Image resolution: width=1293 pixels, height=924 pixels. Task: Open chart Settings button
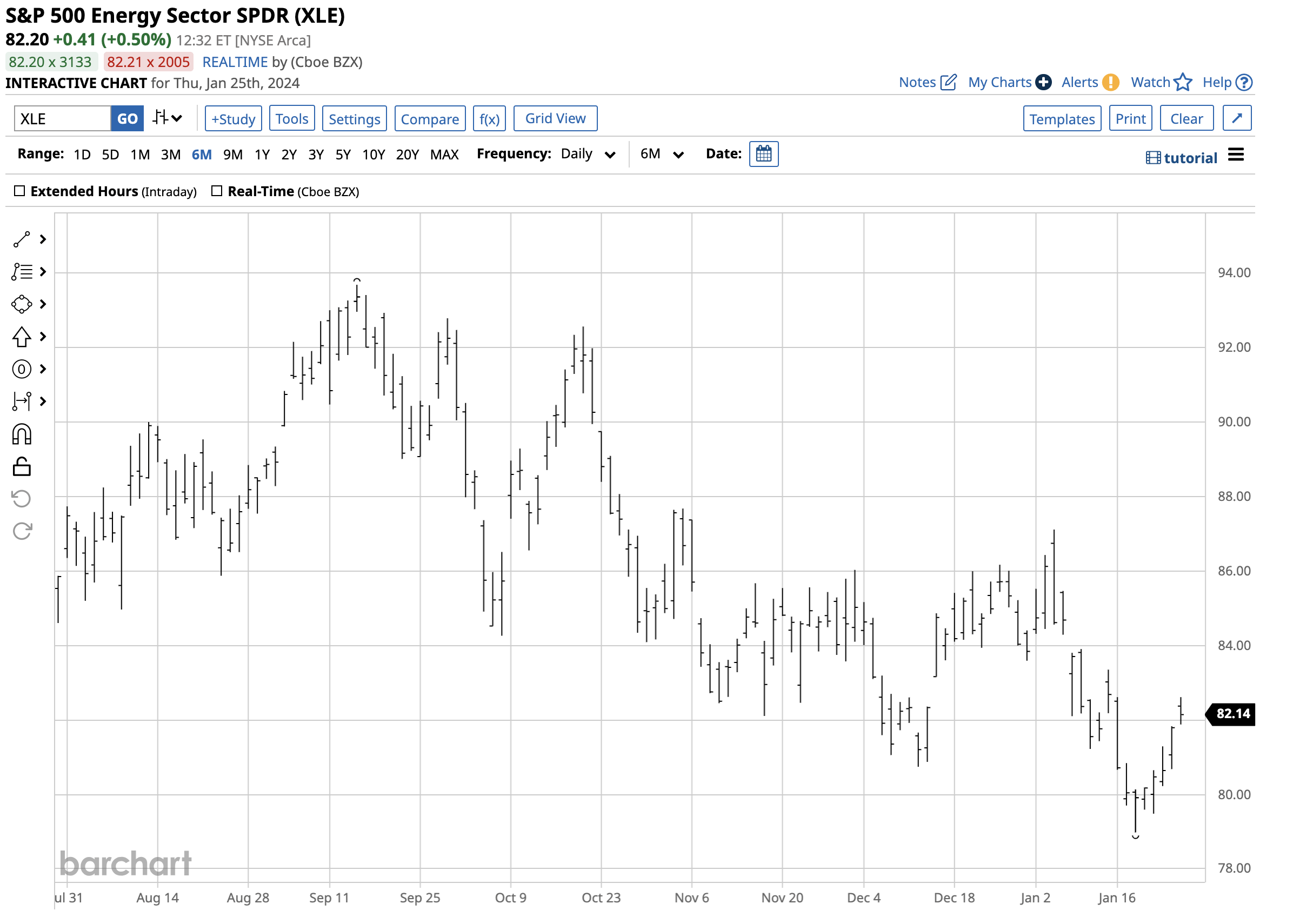point(354,118)
